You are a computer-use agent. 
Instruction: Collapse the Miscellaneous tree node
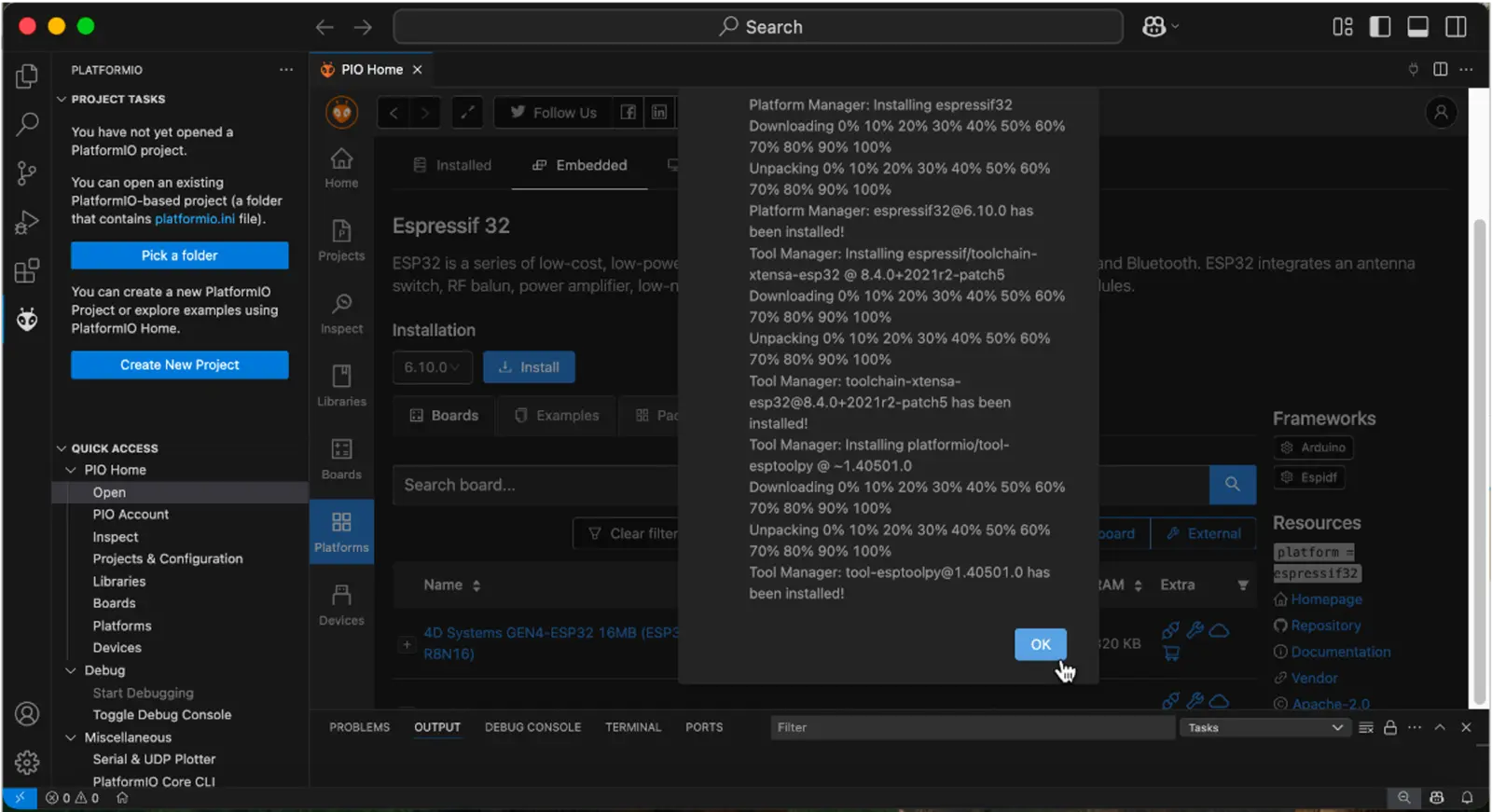[x=71, y=737]
